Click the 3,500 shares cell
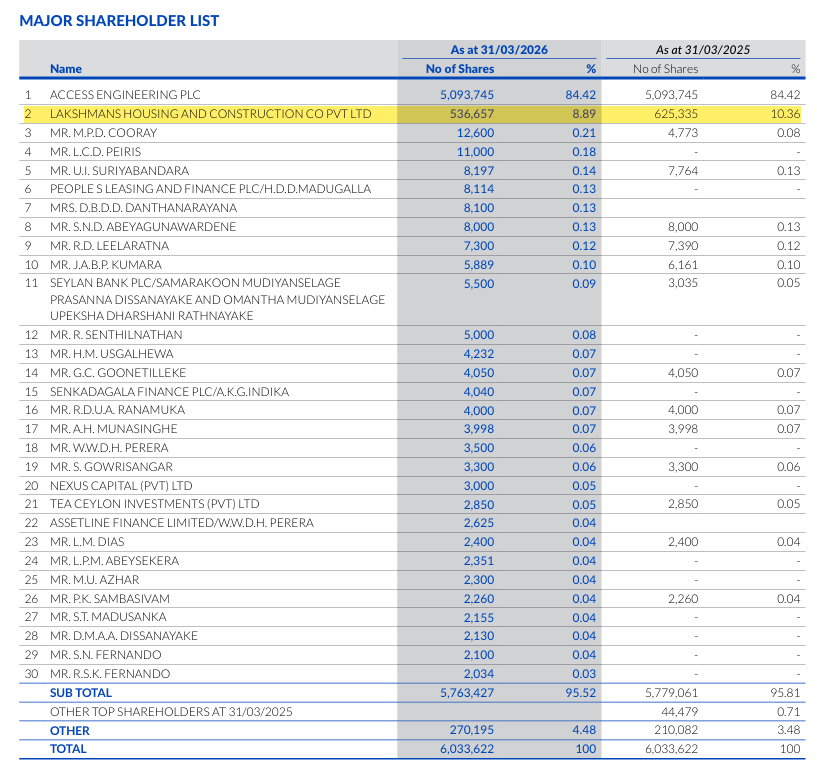 479,448
